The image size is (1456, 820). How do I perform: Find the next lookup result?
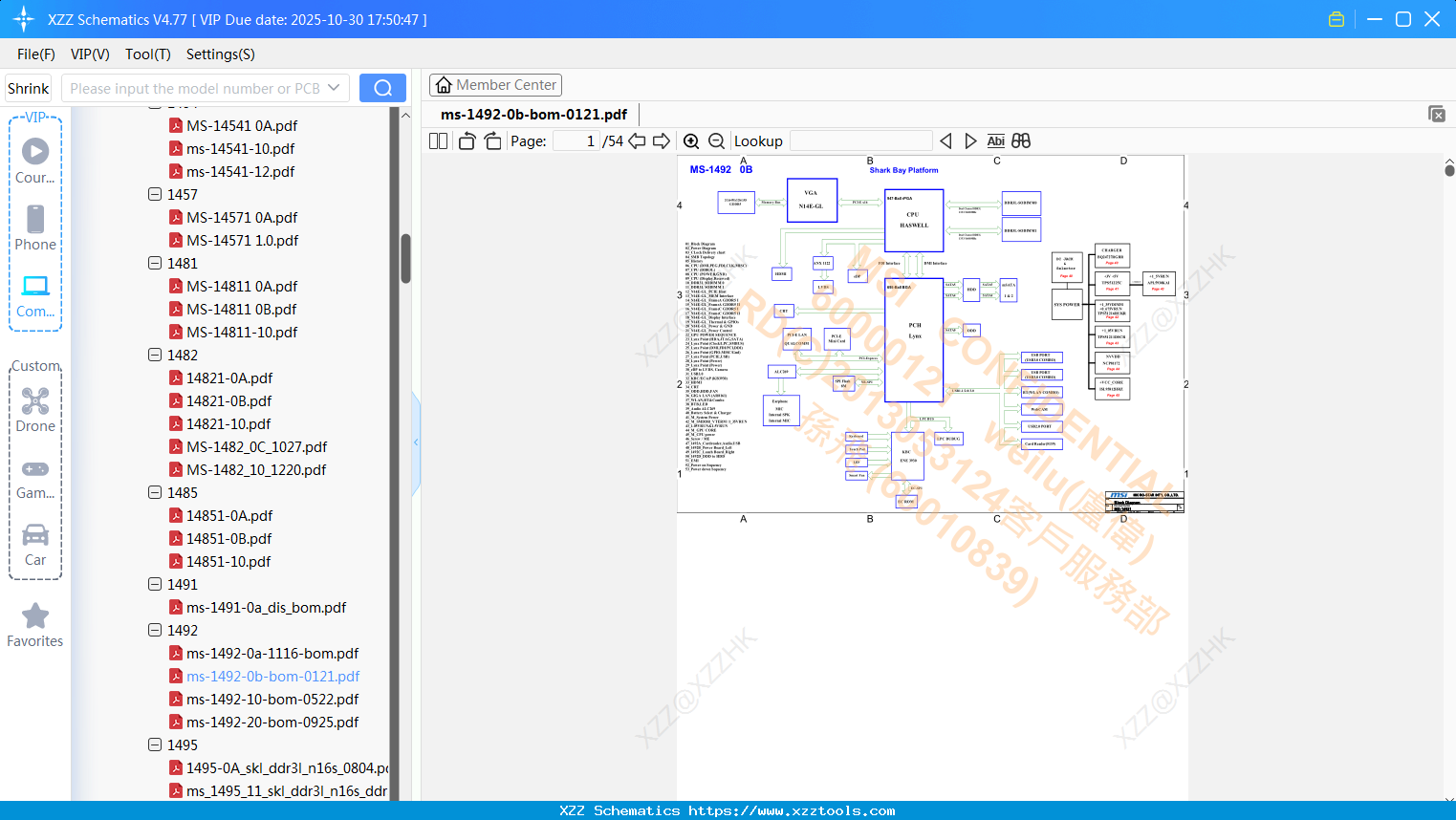click(970, 140)
